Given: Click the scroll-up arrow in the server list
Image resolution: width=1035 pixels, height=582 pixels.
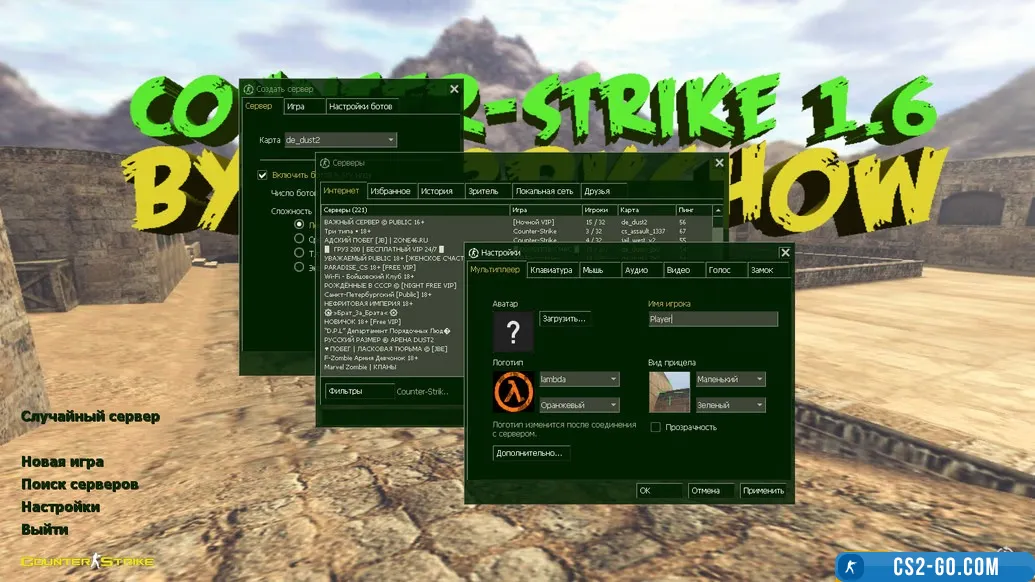Looking at the screenshot, I should click(717, 210).
